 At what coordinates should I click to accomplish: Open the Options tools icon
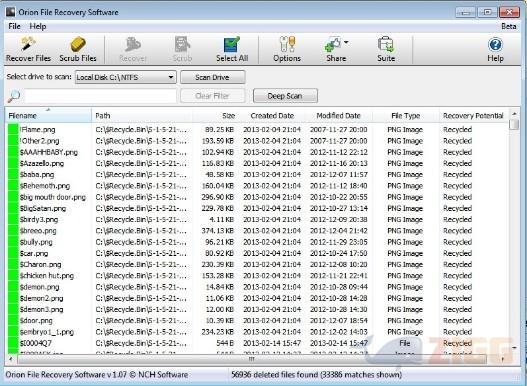287,44
